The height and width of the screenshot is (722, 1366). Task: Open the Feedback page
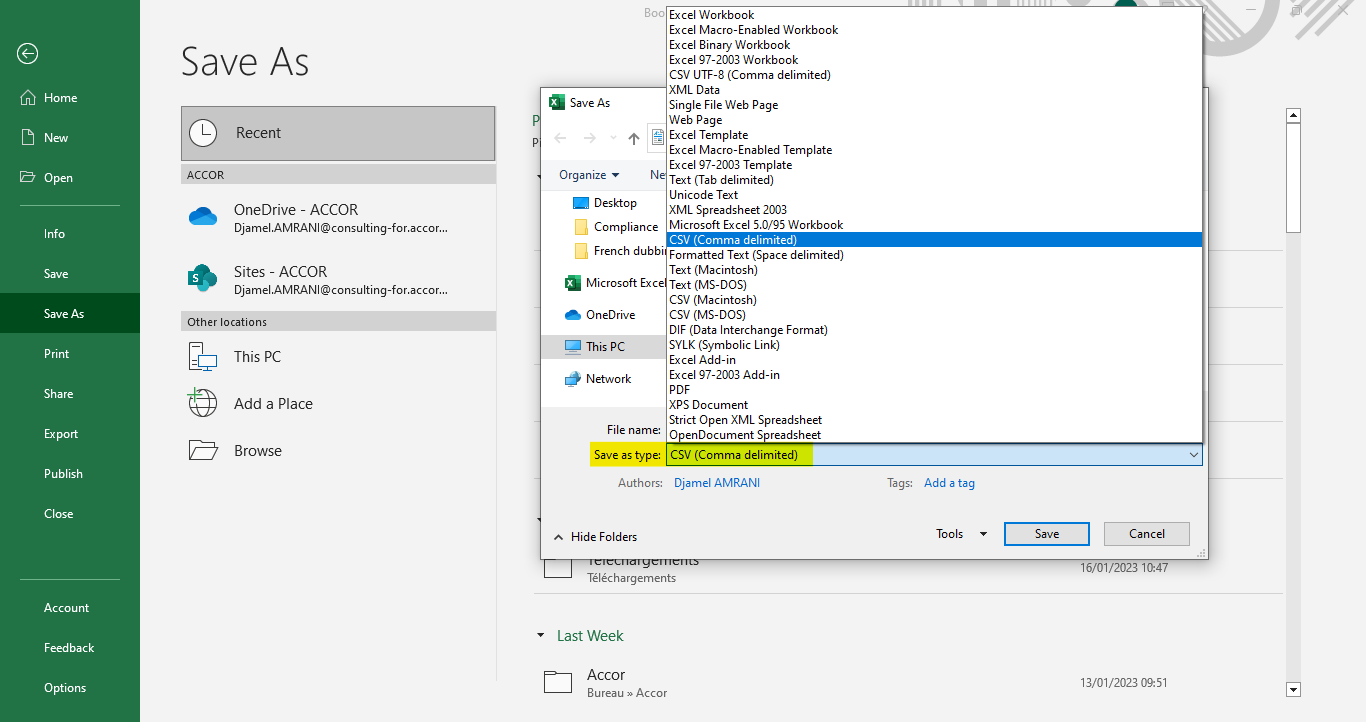click(70, 648)
